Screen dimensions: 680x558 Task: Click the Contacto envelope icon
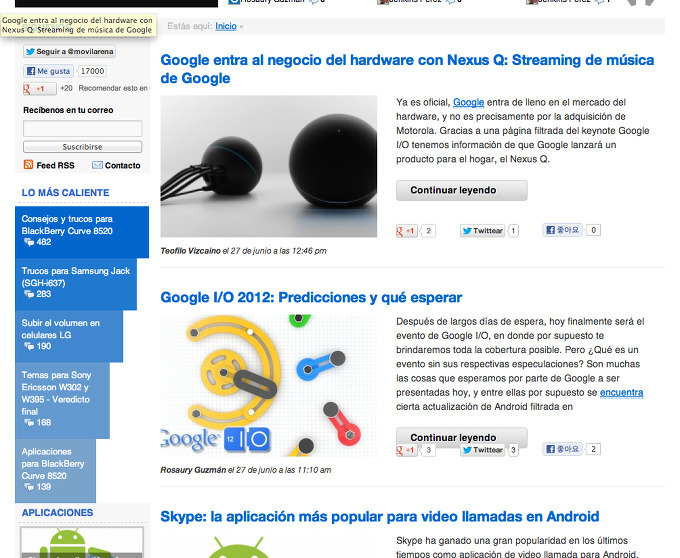(x=97, y=165)
